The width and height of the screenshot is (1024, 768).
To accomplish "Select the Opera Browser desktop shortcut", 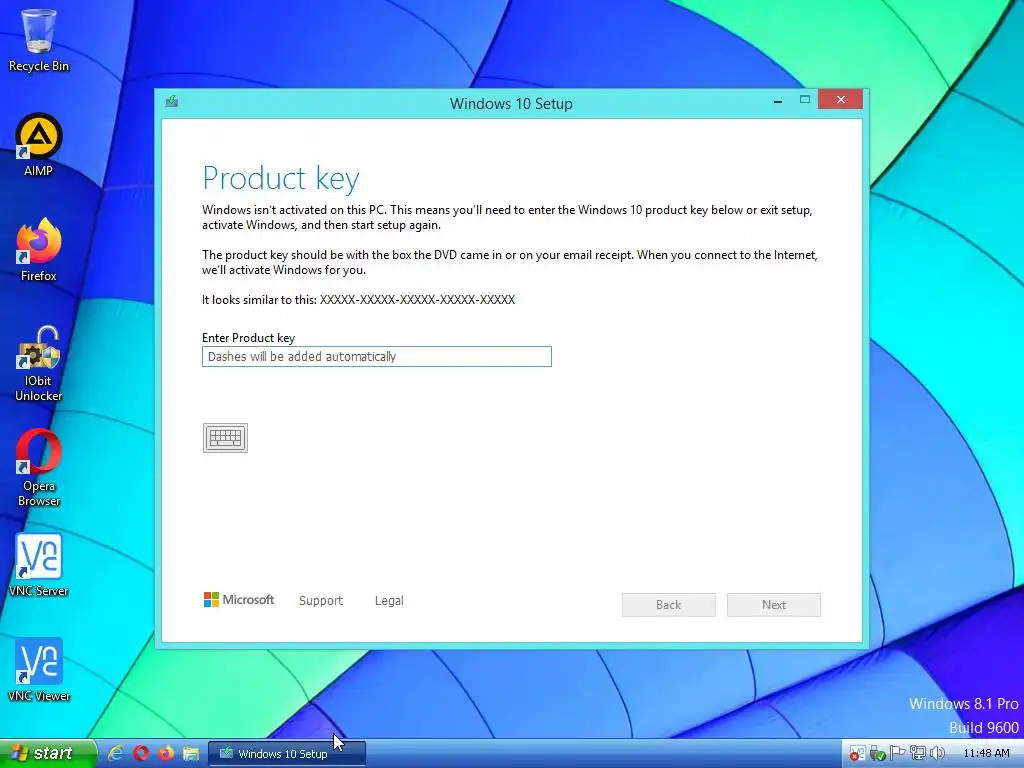I will [39, 468].
